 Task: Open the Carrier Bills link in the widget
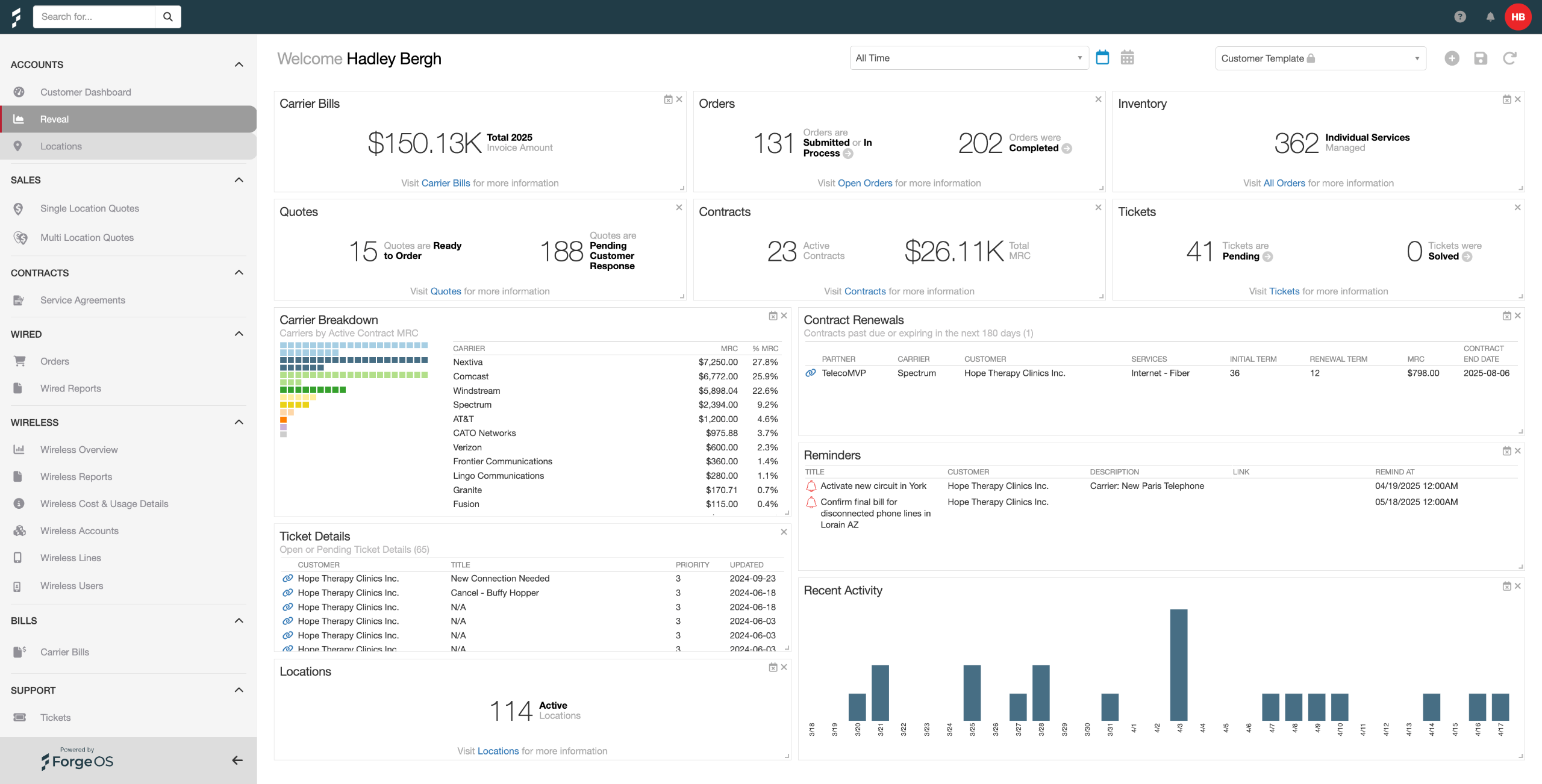(445, 183)
